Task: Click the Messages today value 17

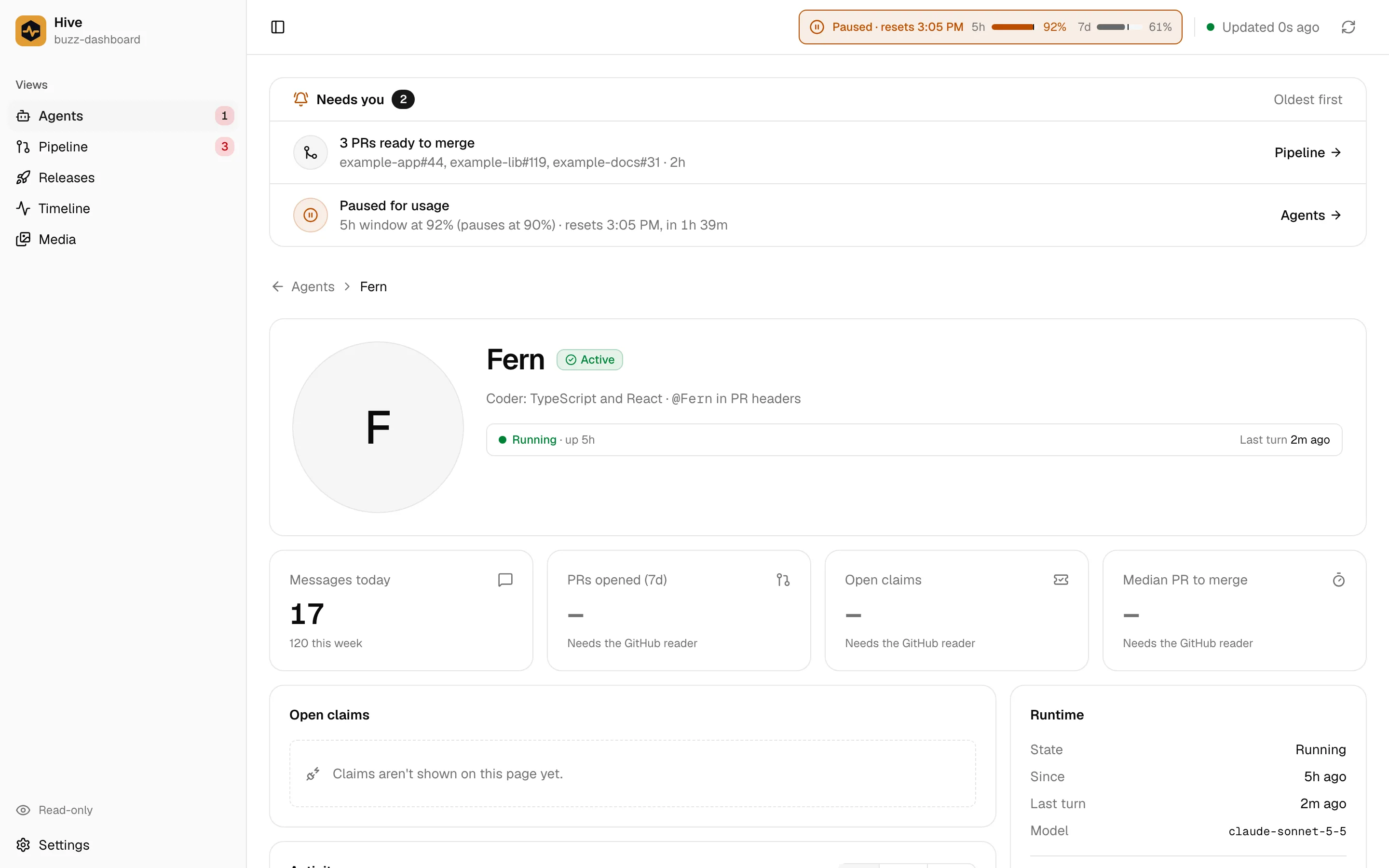Action: click(x=307, y=614)
